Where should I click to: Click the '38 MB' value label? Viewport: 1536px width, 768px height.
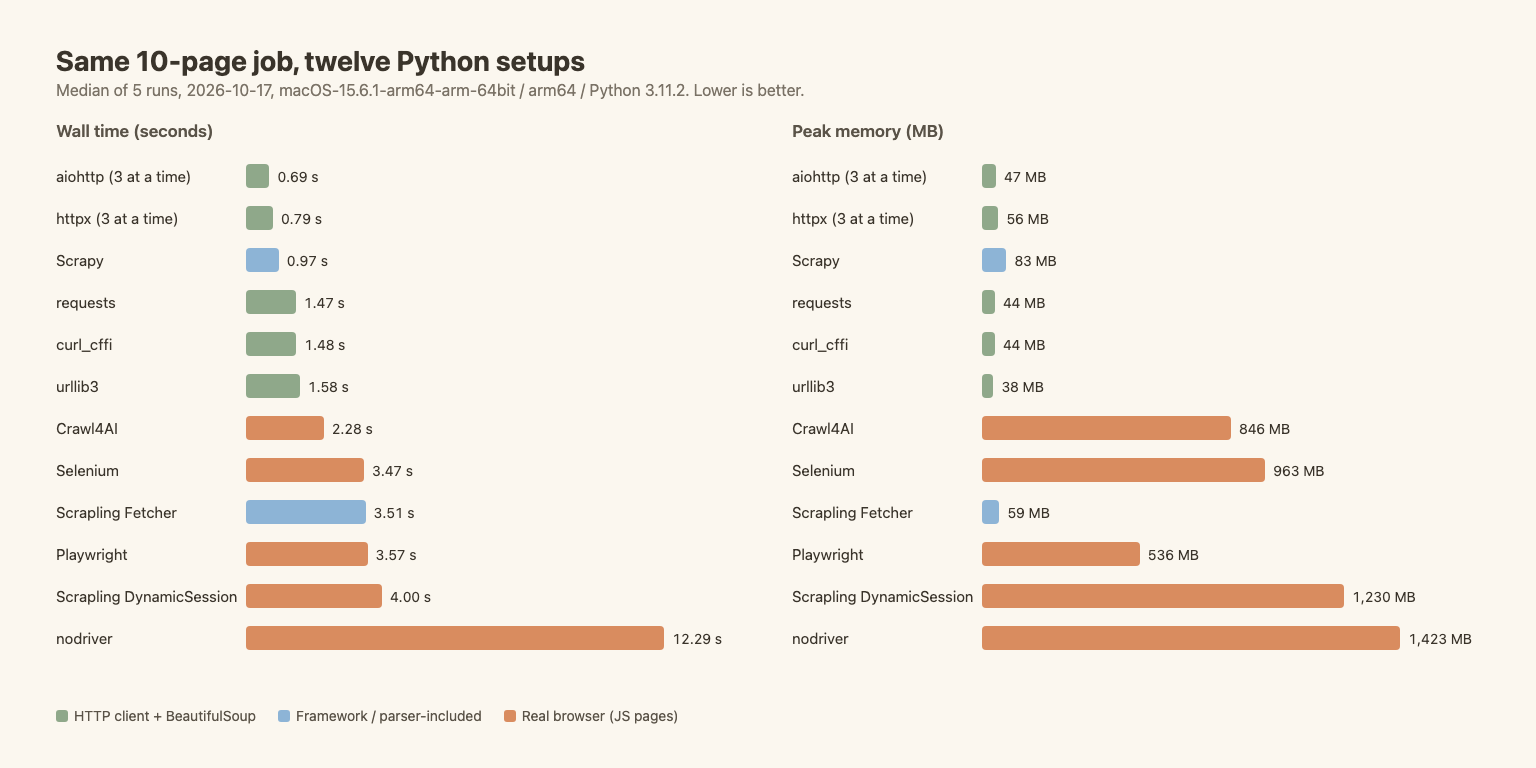coord(1022,386)
